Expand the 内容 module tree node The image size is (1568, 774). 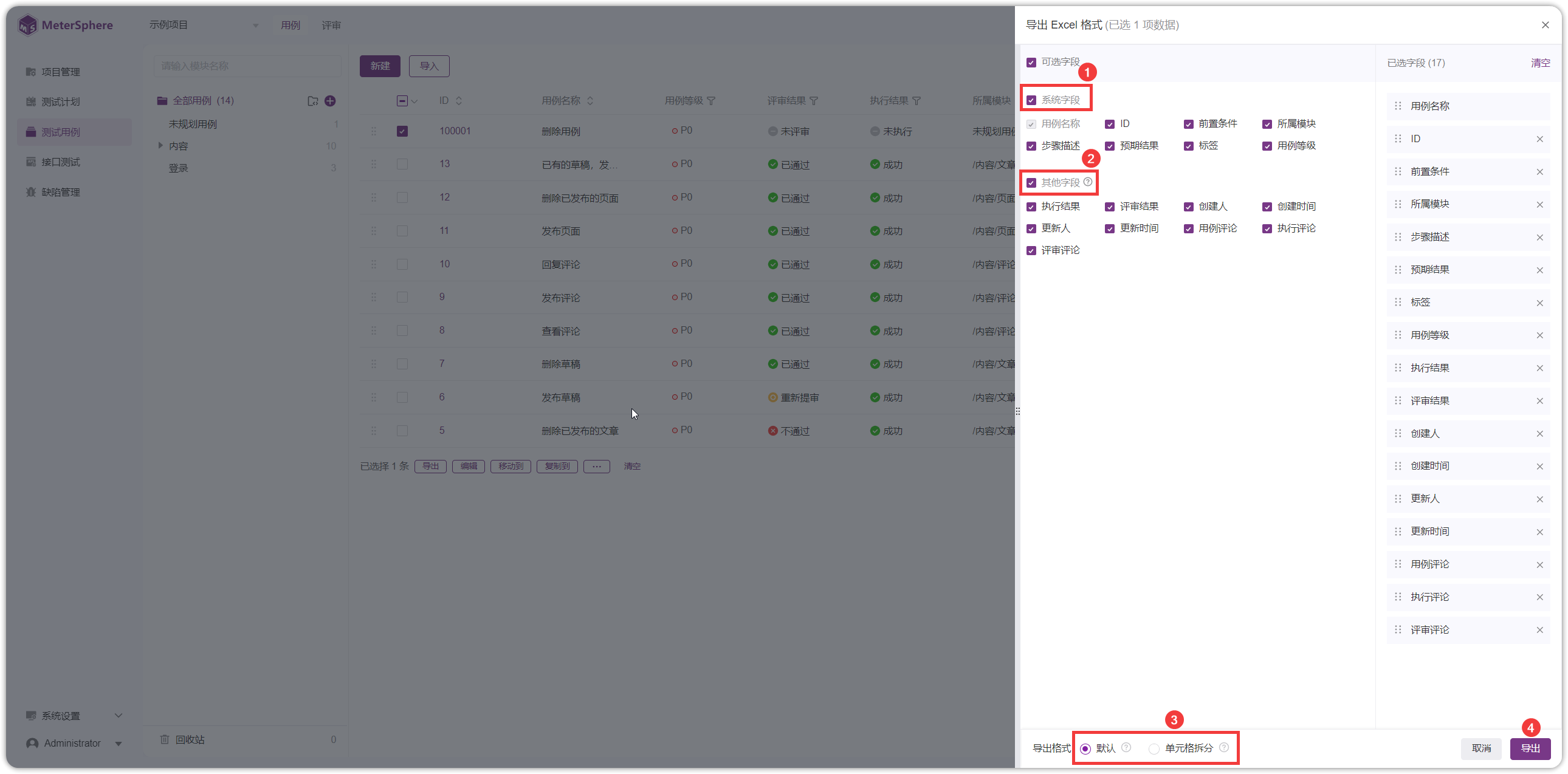160,145
